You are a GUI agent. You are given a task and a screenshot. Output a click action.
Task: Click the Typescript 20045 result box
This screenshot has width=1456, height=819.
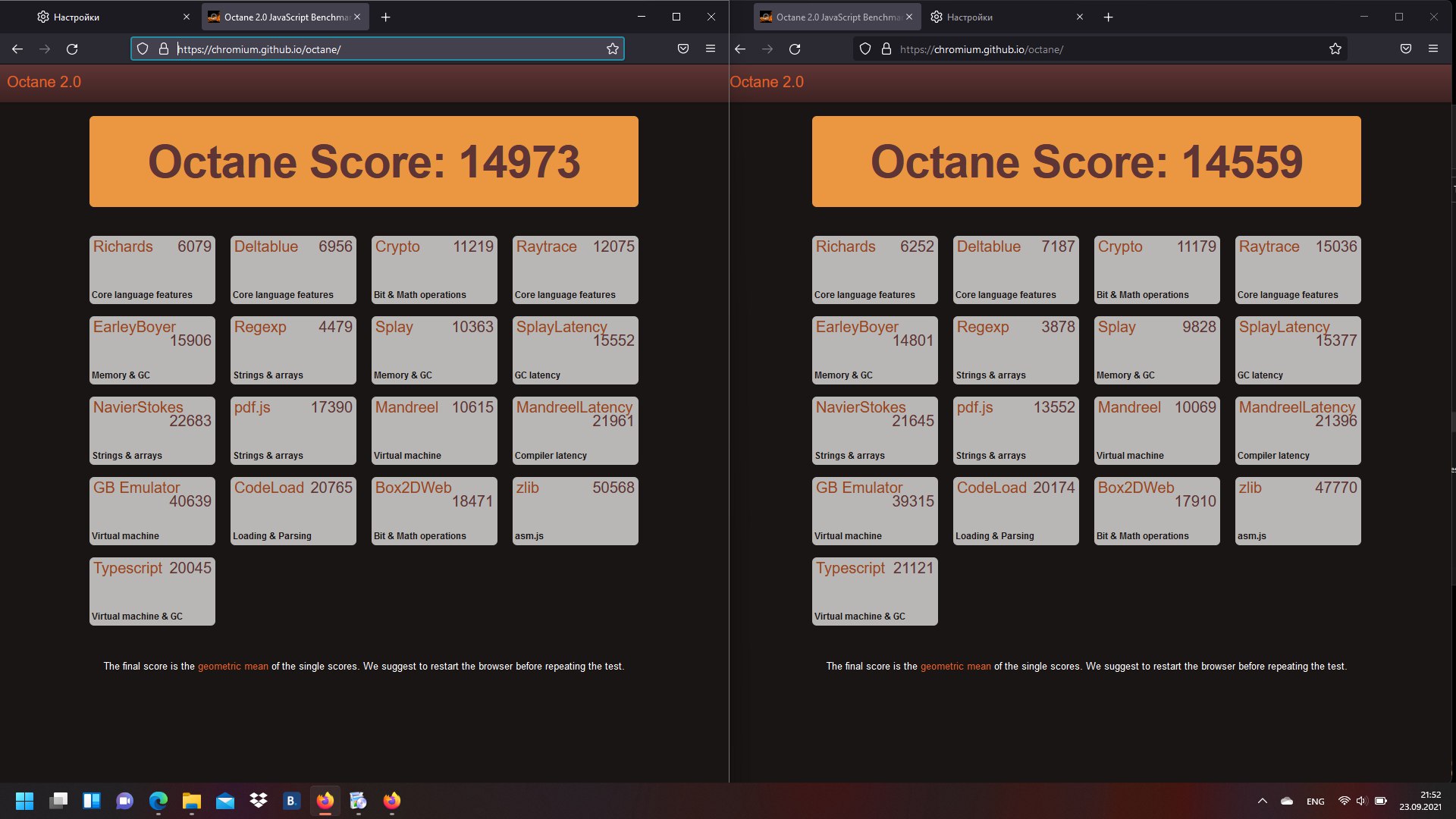[x=152, y=591]
